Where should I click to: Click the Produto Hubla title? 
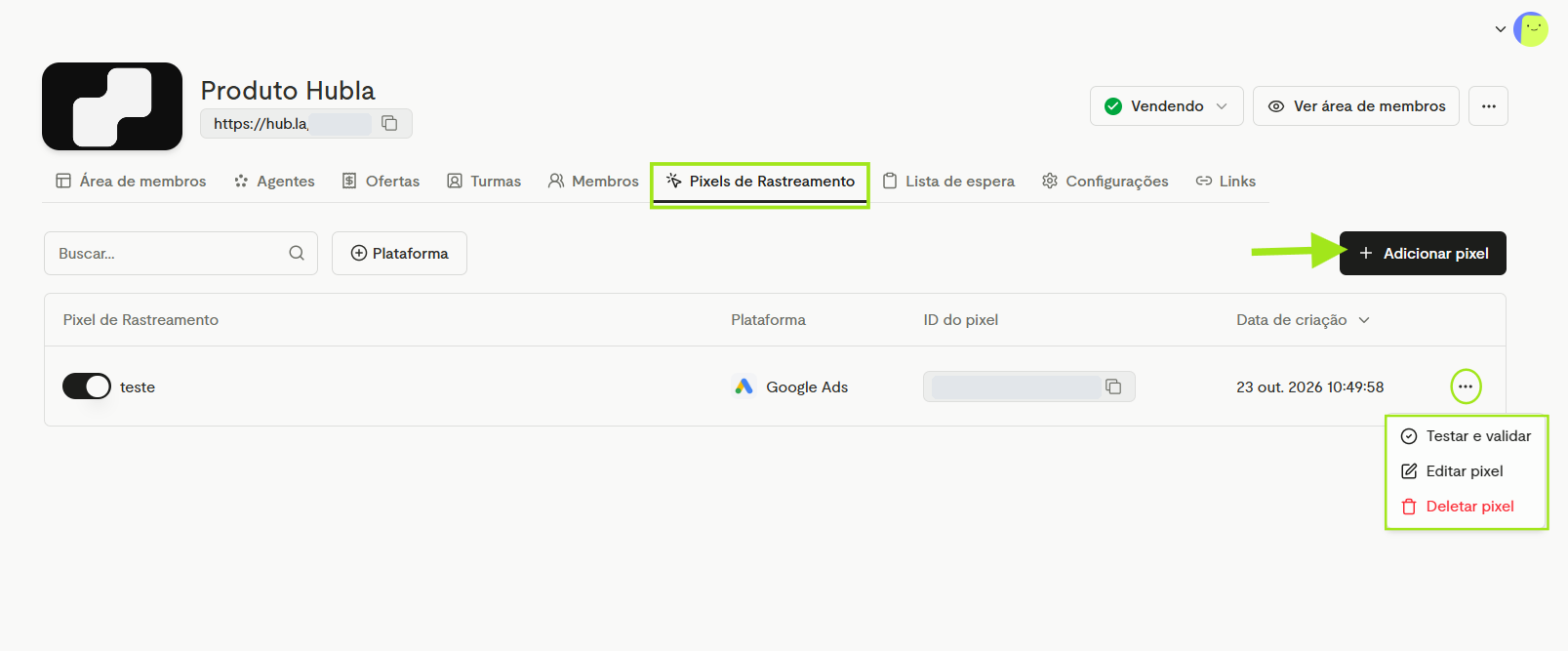pyautogui.click(x=288, y=90)
